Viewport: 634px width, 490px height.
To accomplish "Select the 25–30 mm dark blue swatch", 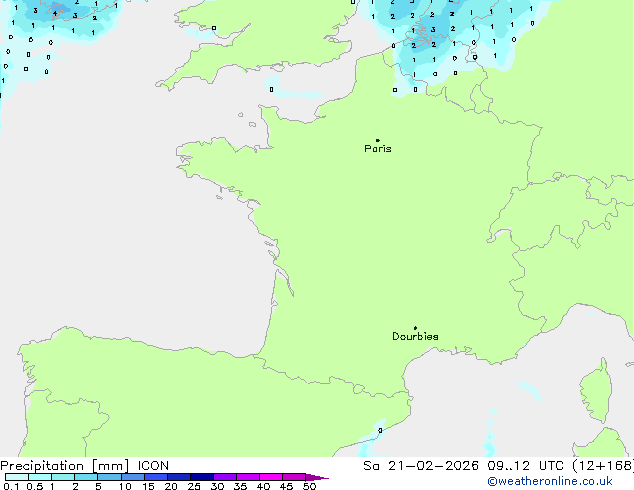I will tap(201, 477).
